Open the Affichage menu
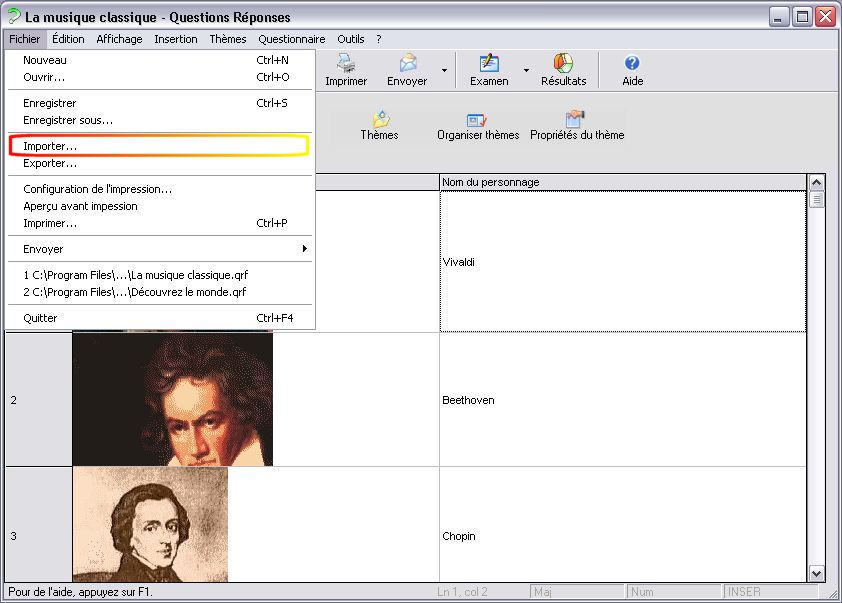Viewport: 842px width, 603px height. (x=119, y=39)
